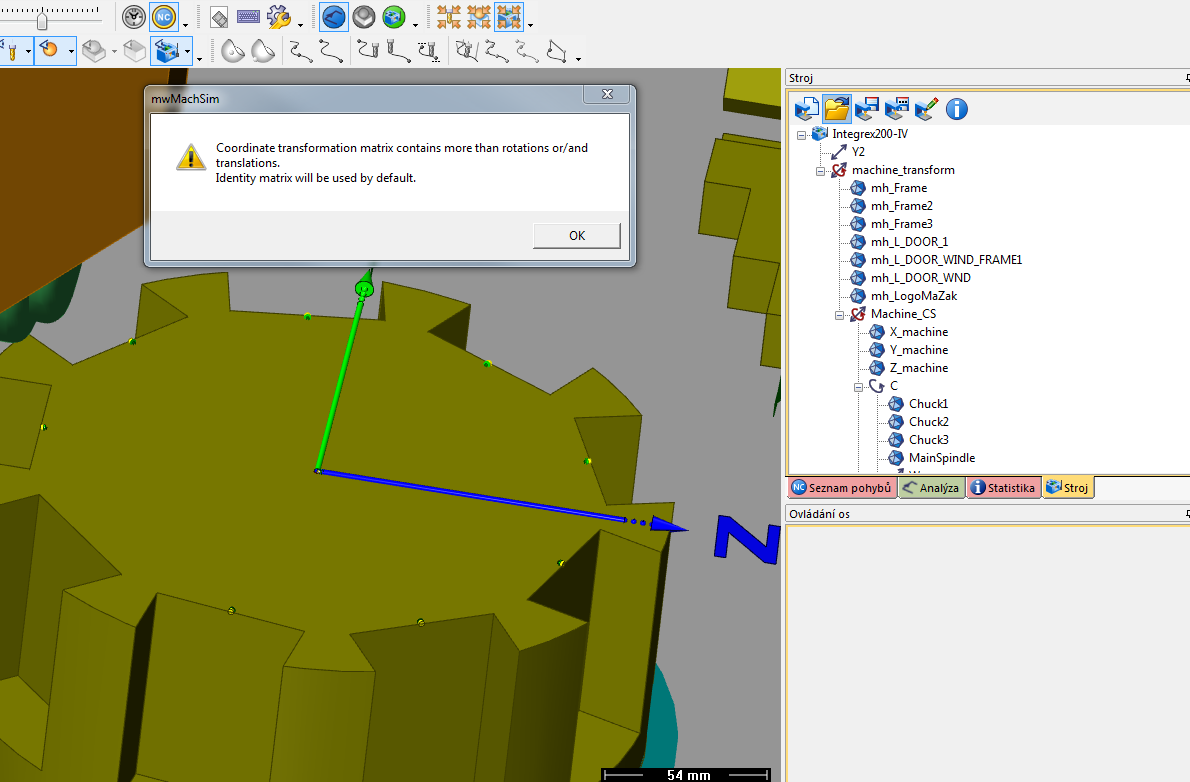1190x782 pixels.
Task: Collapse the Integrex200-IV tree node
Action: point(802,134)
